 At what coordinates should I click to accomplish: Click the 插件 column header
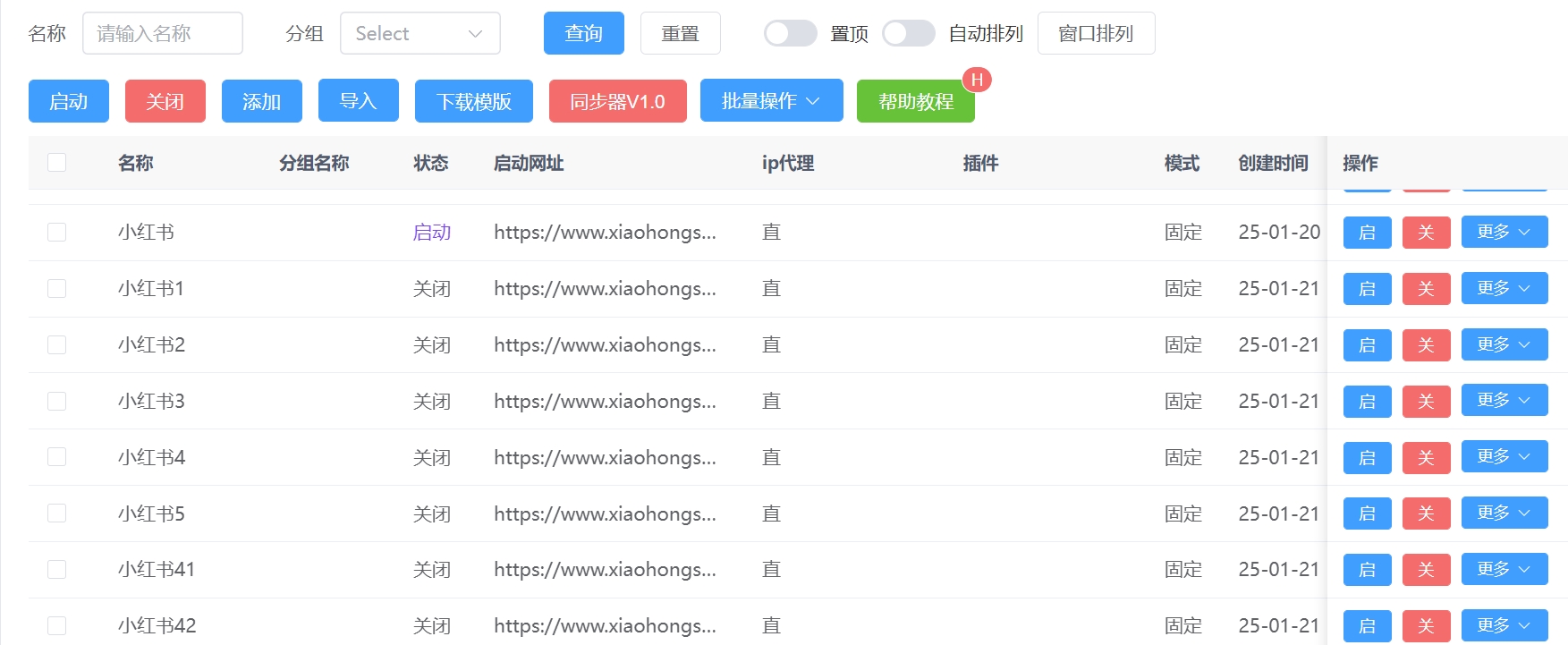[980, 163]
